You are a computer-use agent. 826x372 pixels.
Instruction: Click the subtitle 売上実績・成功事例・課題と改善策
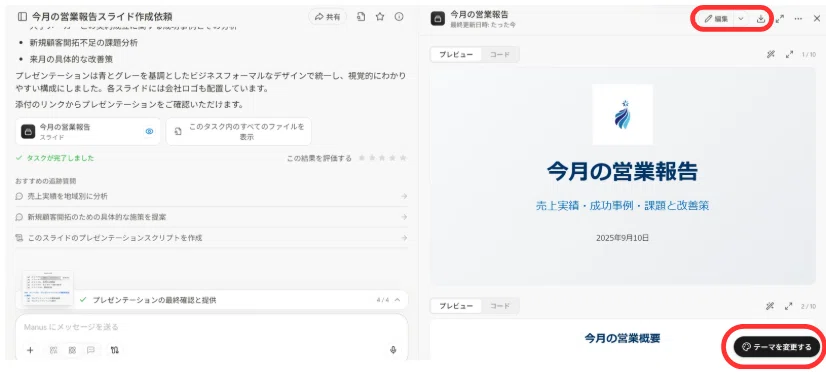[622, 205]
